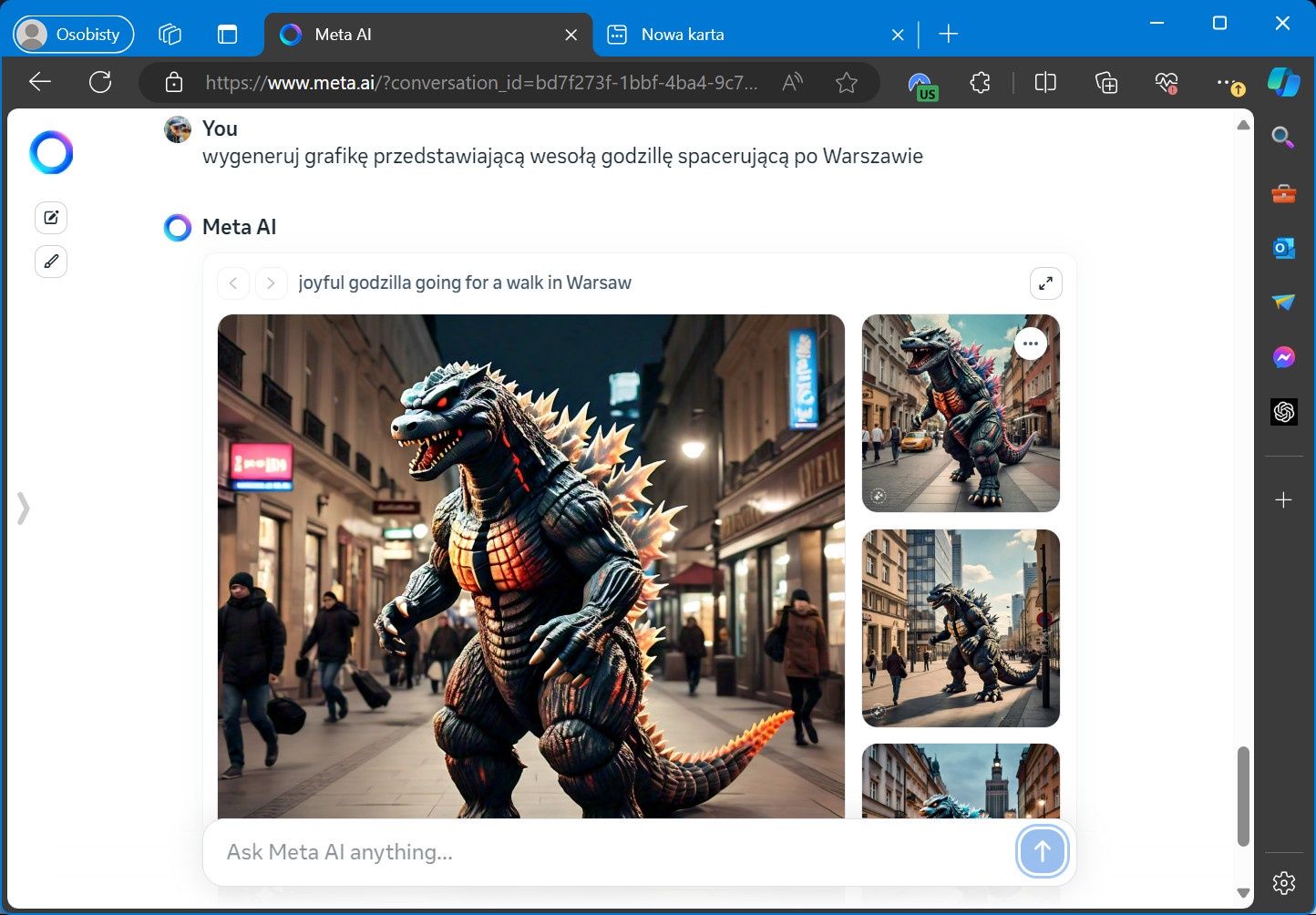Image resolution: width=1316 pixels, height=915 pixels.
Task: Open the extension with US badge
Action: point(922,85)
